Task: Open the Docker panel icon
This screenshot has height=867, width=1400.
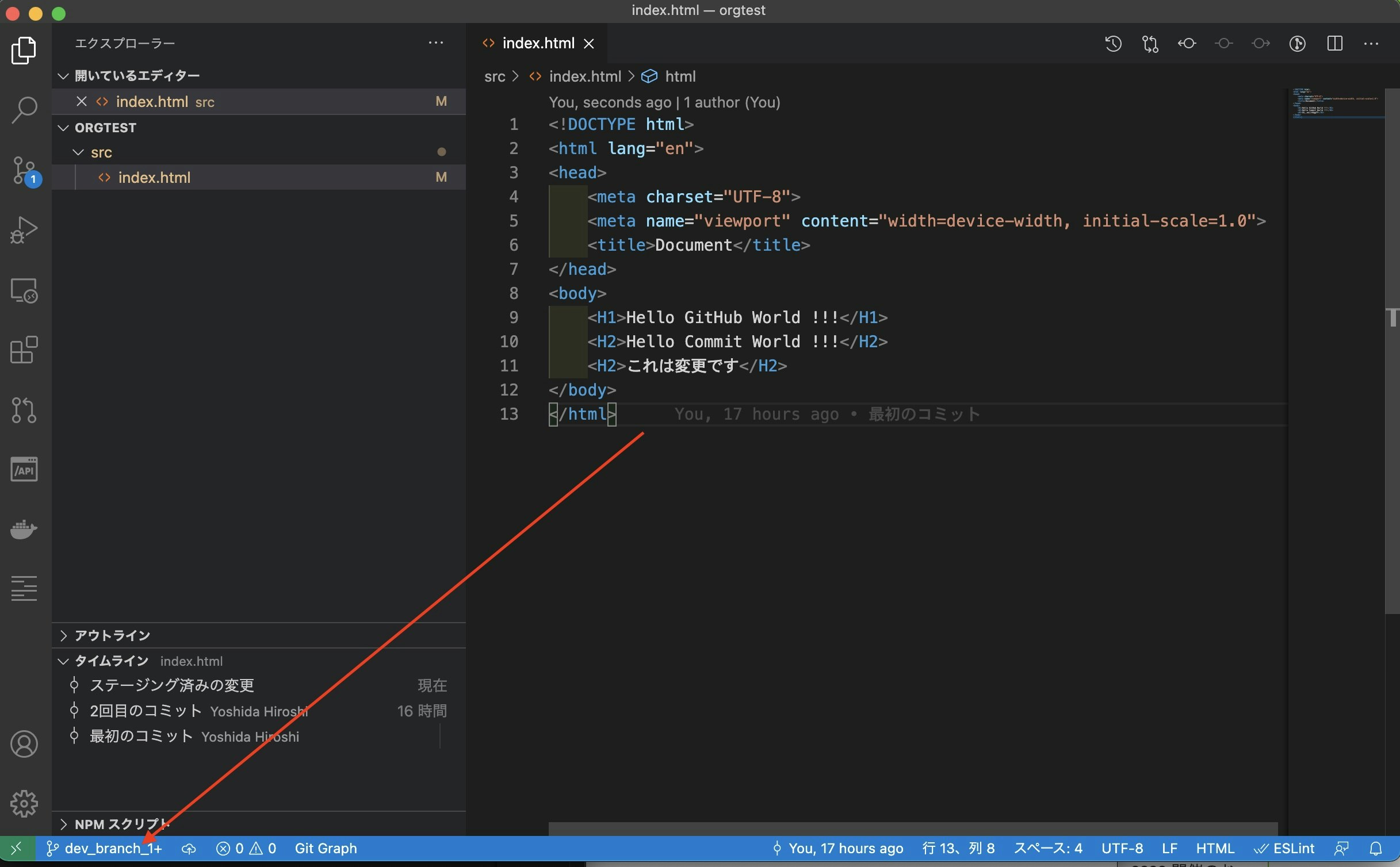Action: click(x=24, y=529)
